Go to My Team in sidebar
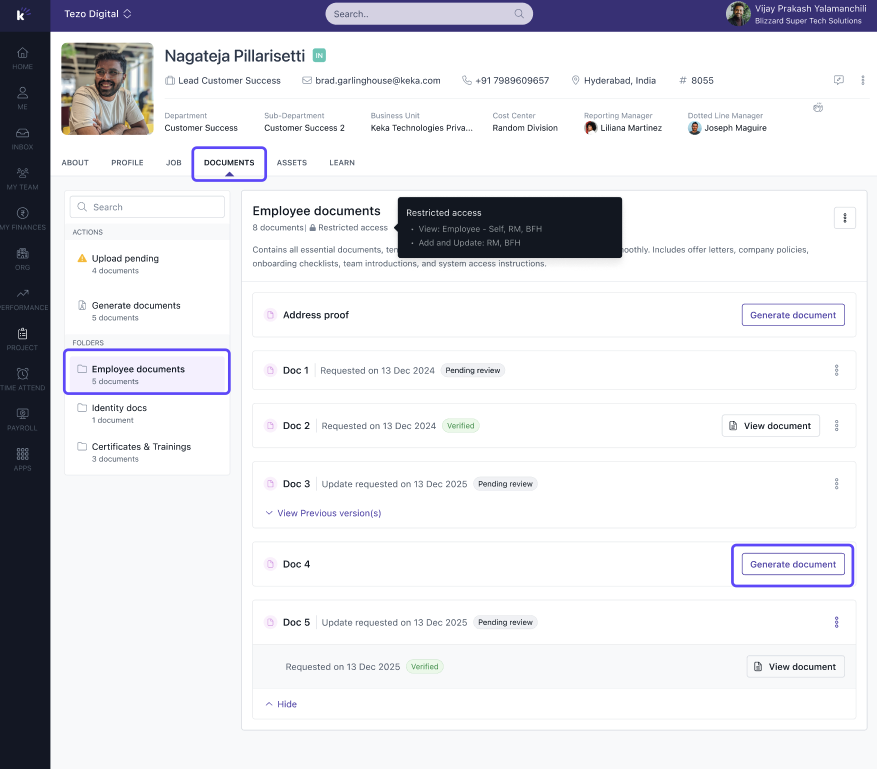This screenshot has width=877, height=769. pos(22,178)
